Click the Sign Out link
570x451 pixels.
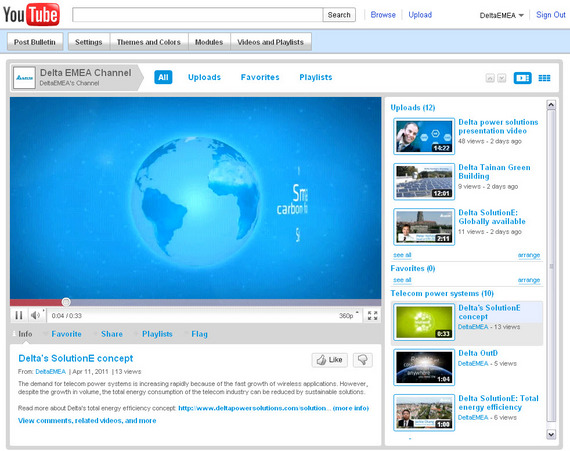551,15
